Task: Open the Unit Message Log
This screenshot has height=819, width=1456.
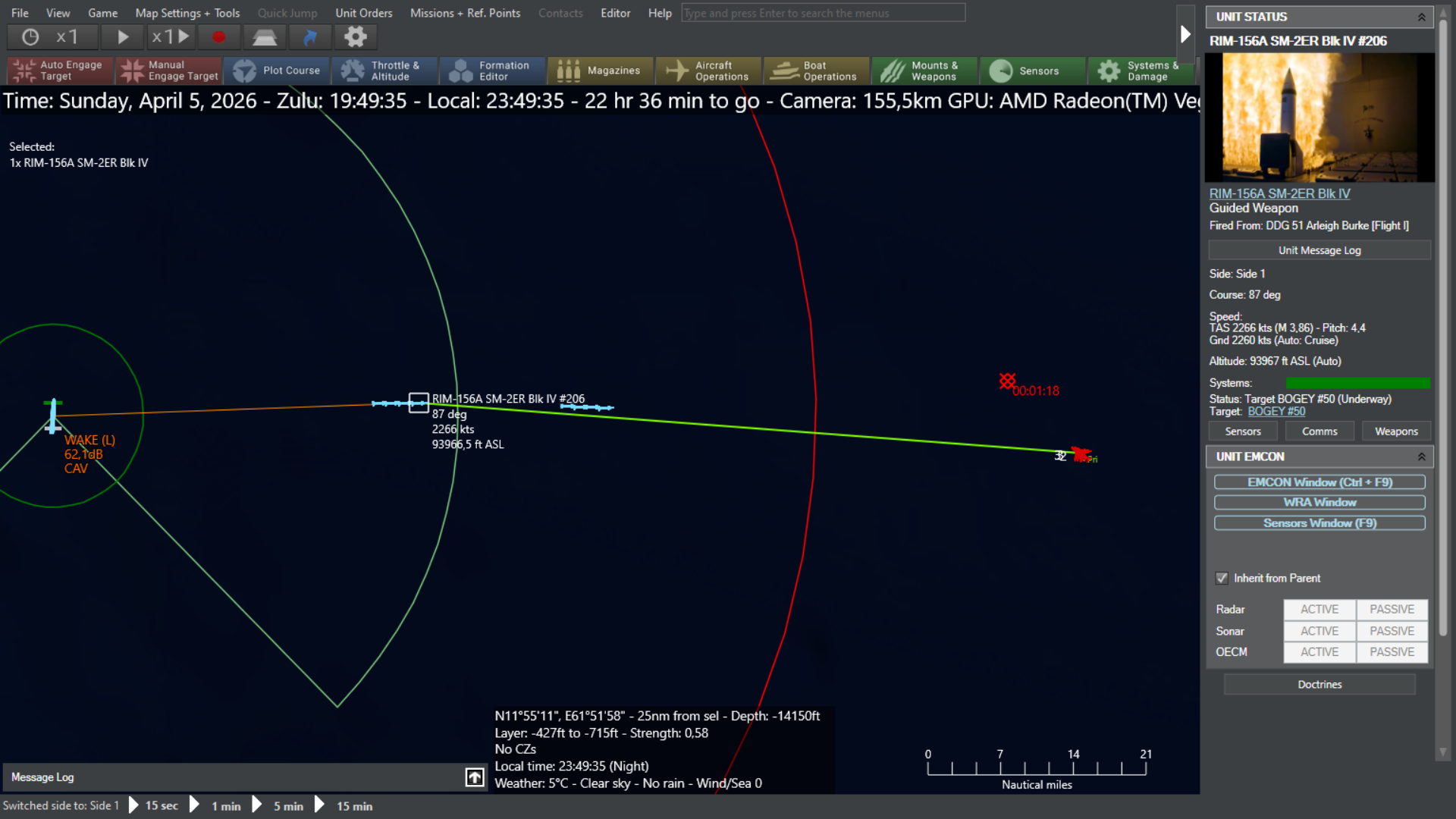Action: (x=1319, y=250)
